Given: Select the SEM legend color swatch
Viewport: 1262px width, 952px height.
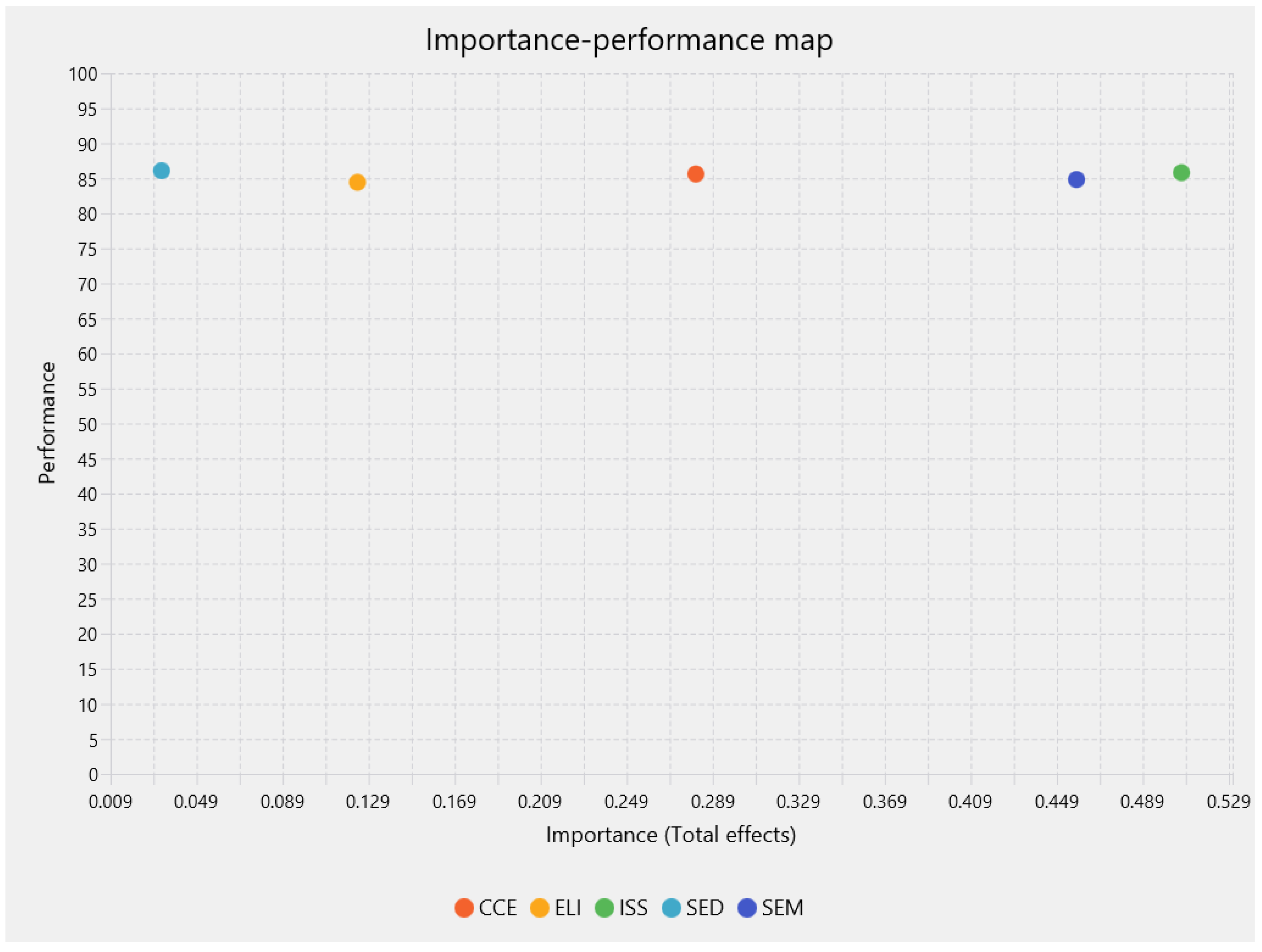Looking at the screenshot, I should 747,907.
